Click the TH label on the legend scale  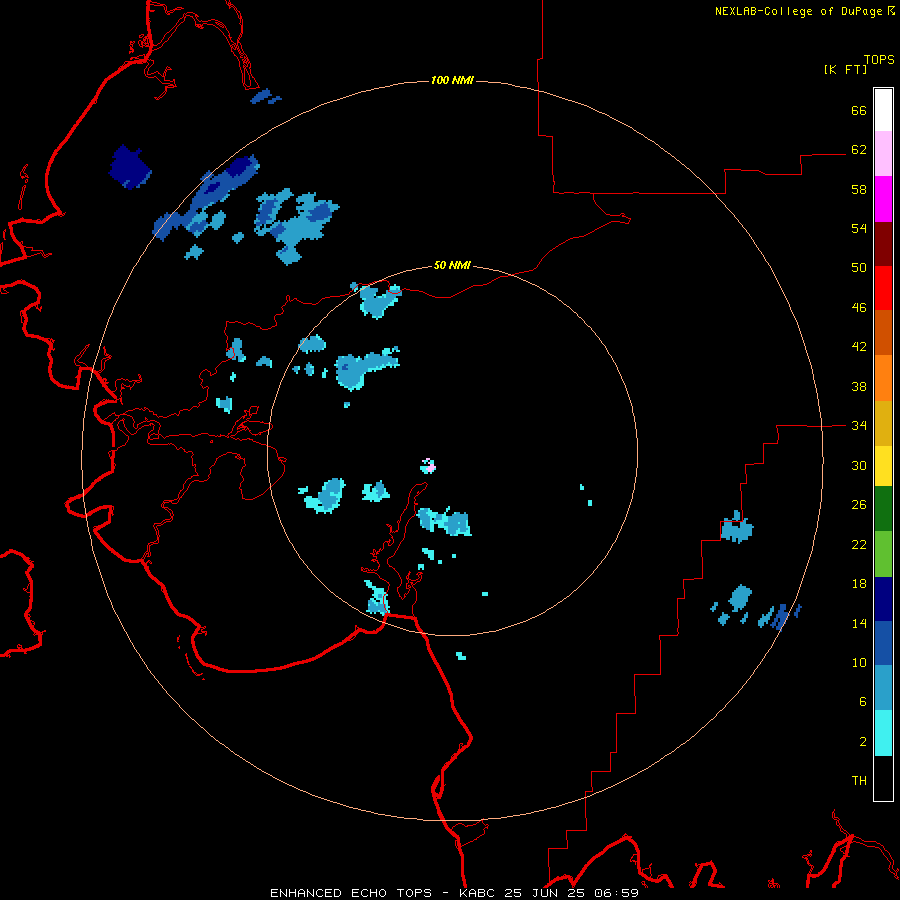click(859, 781)
